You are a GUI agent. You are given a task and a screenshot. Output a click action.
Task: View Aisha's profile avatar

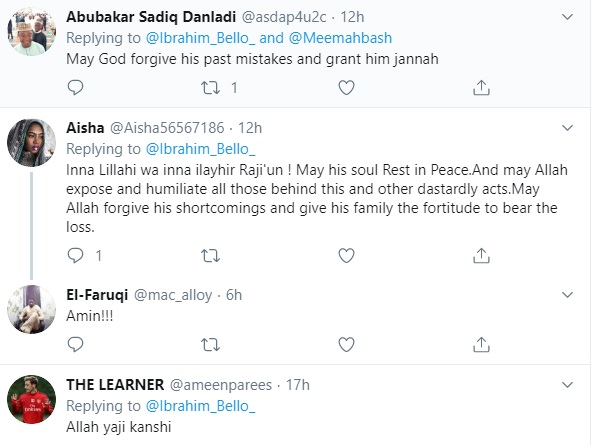coord(30,144)
